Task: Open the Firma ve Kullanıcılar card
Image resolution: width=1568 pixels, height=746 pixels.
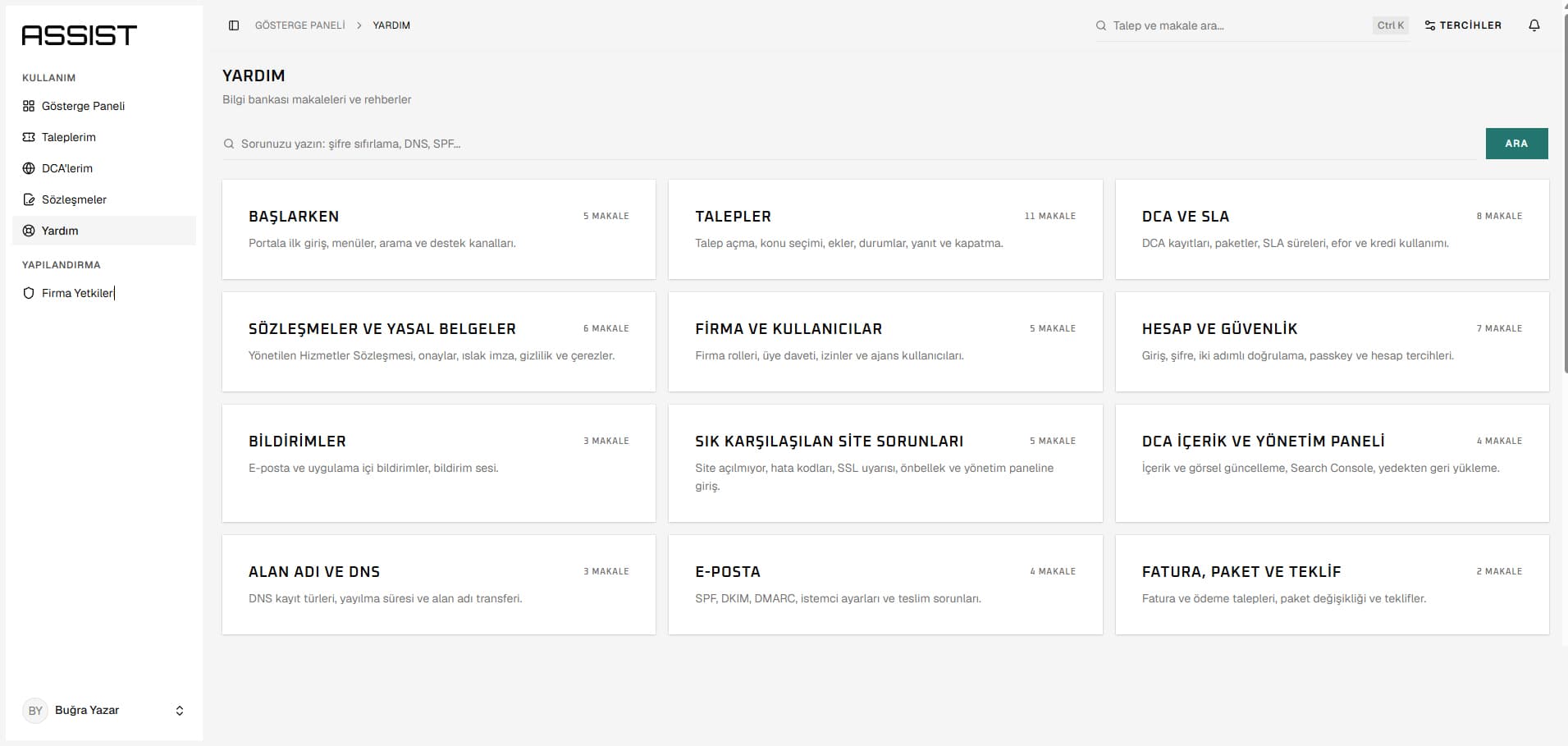Action: (x=885, y=341)
